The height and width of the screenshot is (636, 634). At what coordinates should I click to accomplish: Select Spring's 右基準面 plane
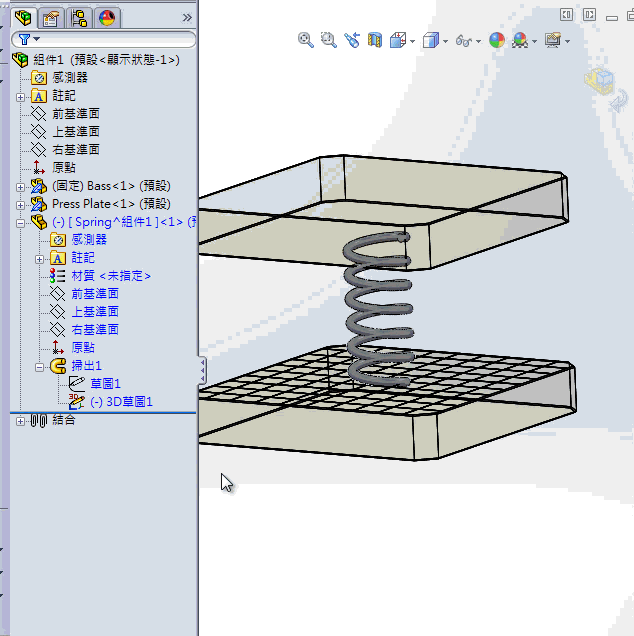(95, 329)
